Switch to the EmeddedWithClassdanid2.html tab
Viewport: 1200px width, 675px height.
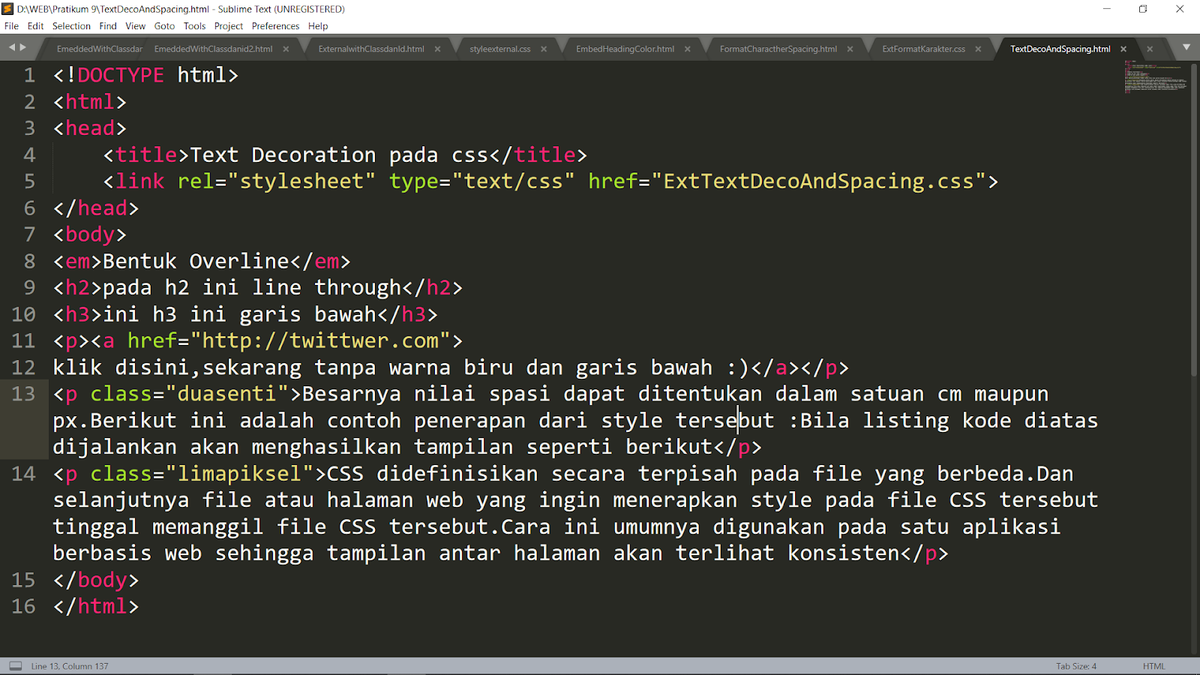pyautogui.click(x=214, y=48)
